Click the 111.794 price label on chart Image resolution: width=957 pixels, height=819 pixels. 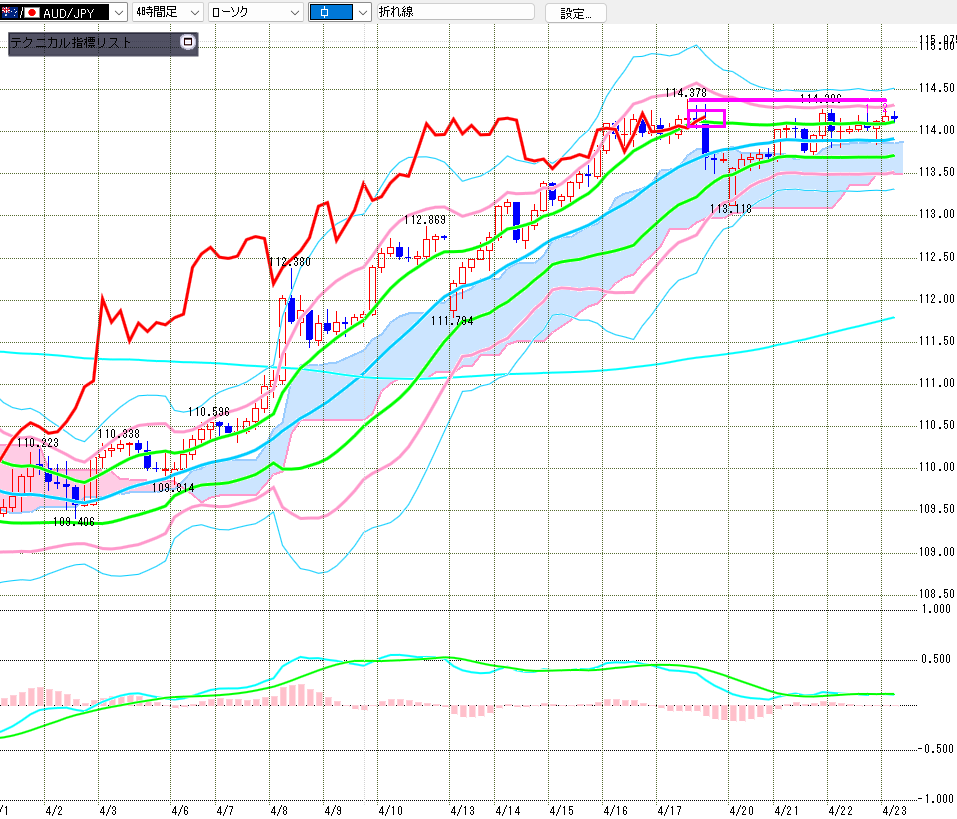452,320
